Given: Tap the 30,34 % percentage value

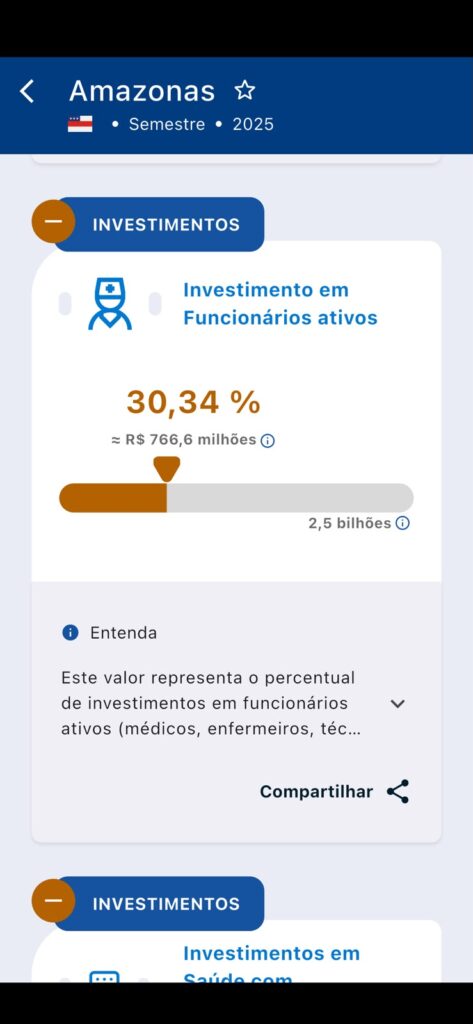Looking at the screenshot, I should (x=193, y=402).
